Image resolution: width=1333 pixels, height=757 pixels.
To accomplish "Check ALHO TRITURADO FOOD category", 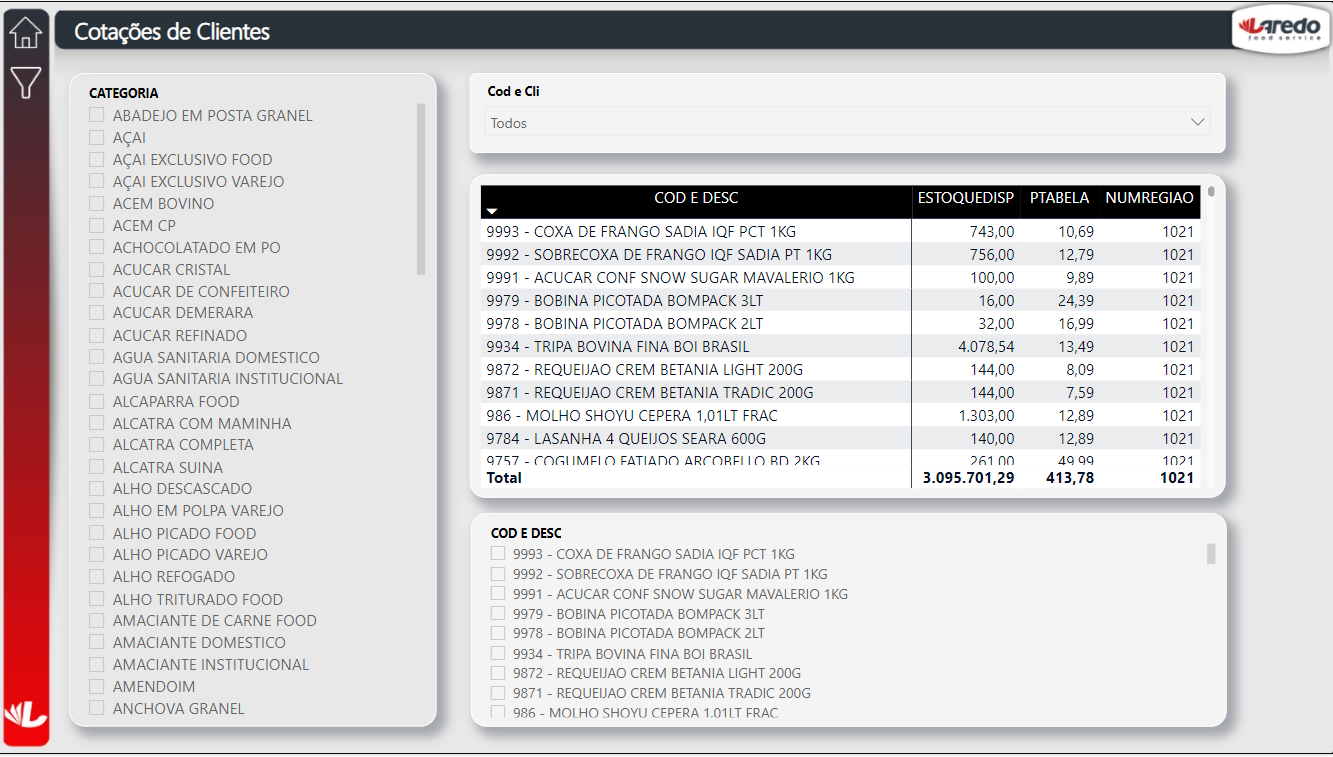I will coord(97,599).
